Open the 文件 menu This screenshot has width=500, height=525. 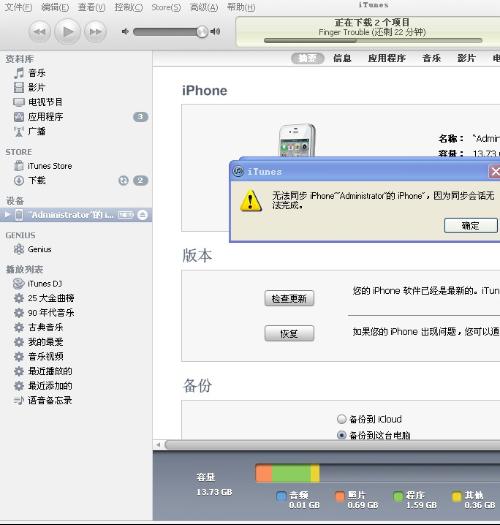[19, 7]
